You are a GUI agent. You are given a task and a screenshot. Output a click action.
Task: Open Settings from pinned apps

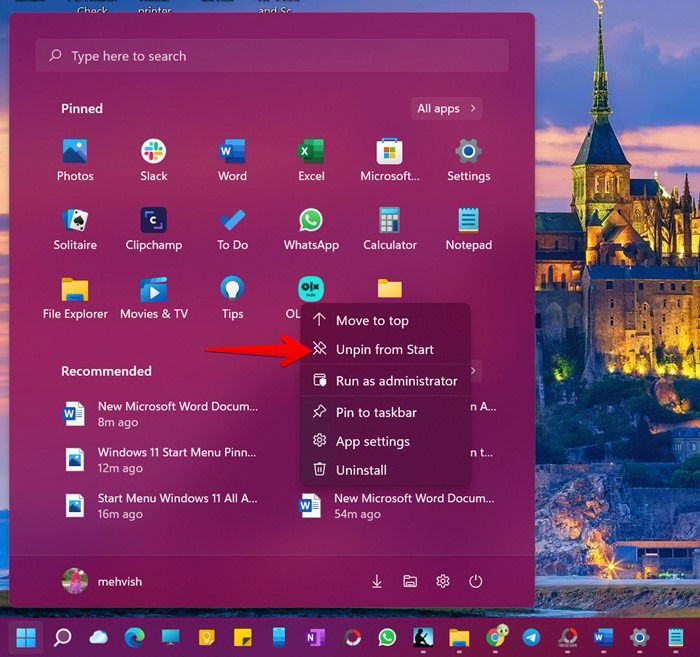[468, 160]
